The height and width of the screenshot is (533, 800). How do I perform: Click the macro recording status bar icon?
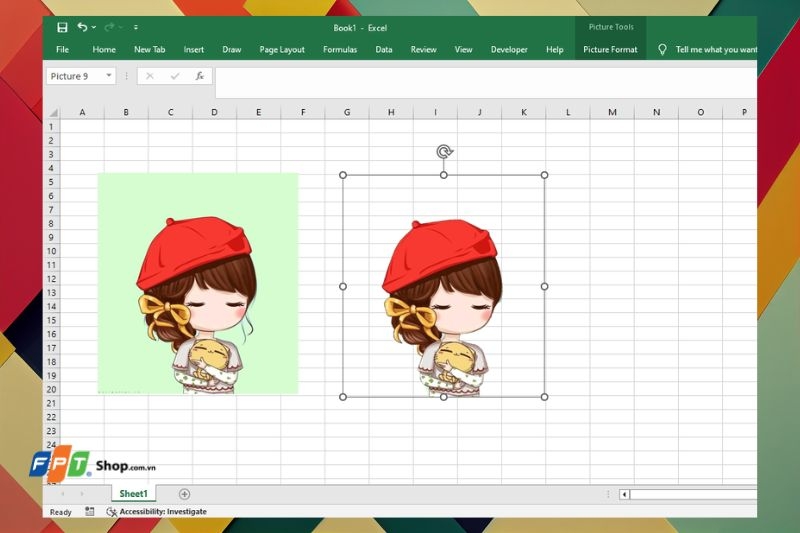click(89, 511)
